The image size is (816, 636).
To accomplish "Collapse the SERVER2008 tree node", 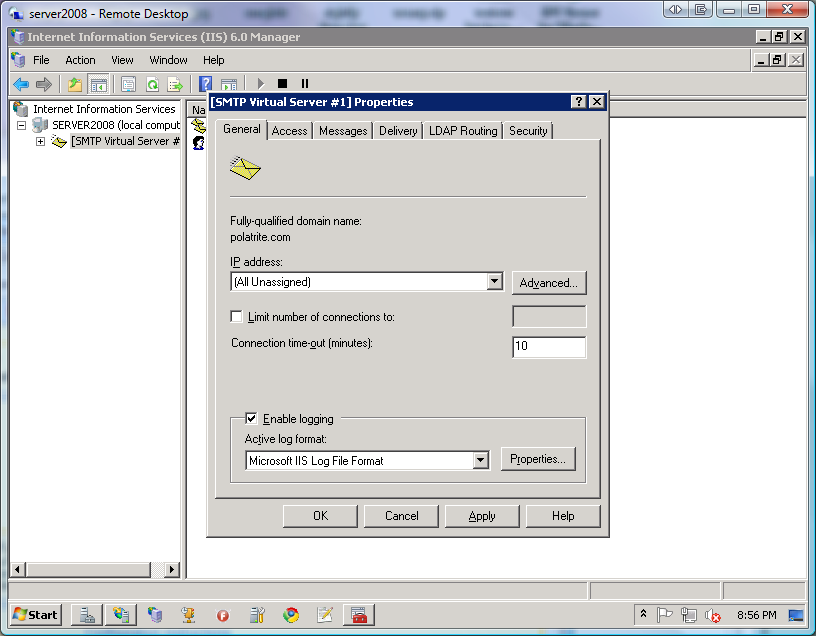I will click(x=21, y=125).
